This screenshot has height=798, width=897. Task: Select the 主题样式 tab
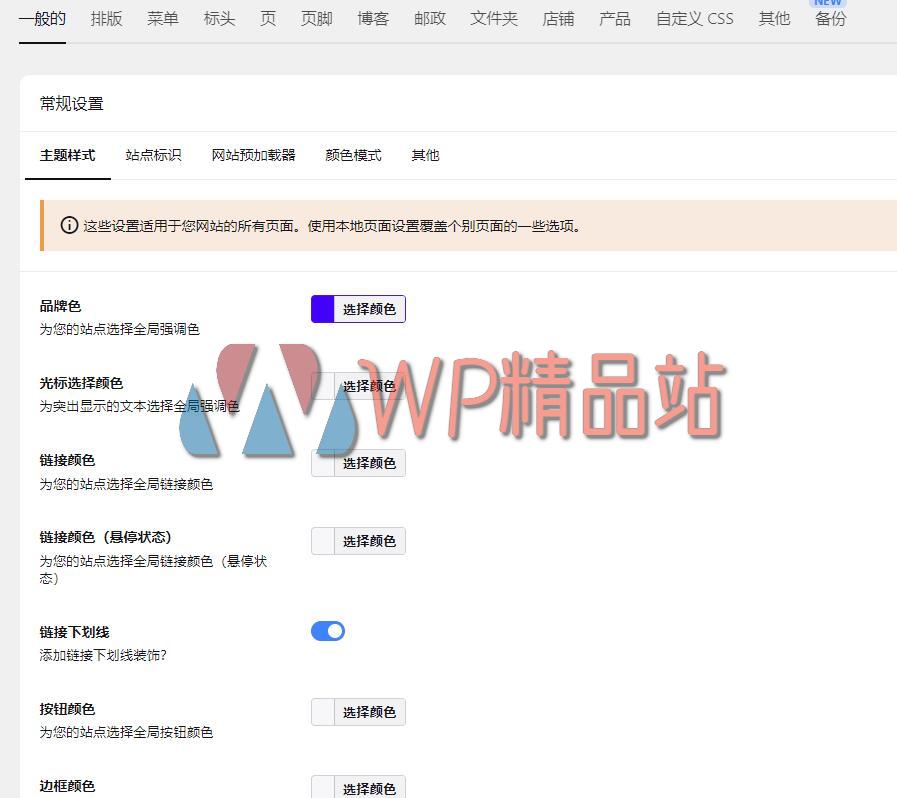point(67,155)
